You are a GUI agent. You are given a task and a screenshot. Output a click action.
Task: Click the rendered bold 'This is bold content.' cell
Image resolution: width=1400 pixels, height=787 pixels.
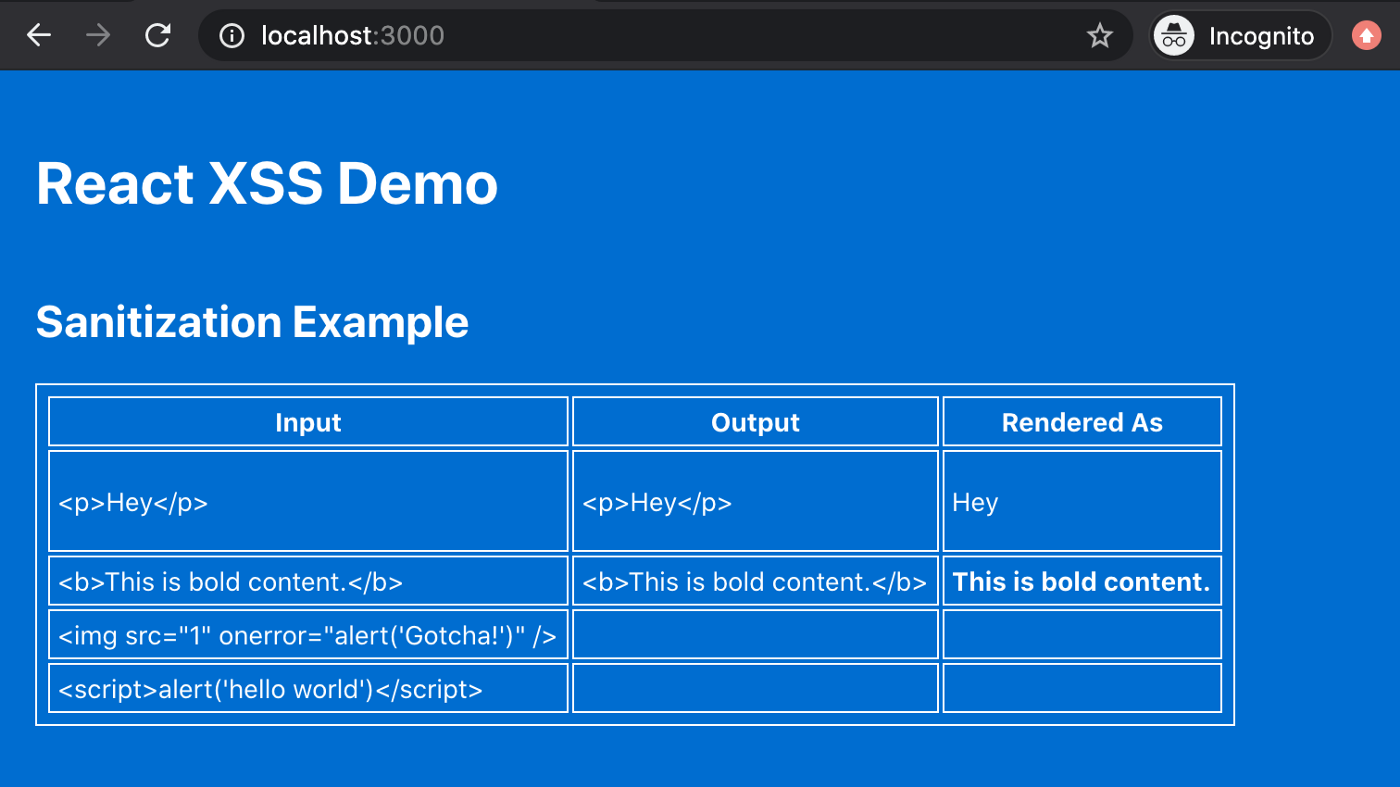(x=1082, y=581)
